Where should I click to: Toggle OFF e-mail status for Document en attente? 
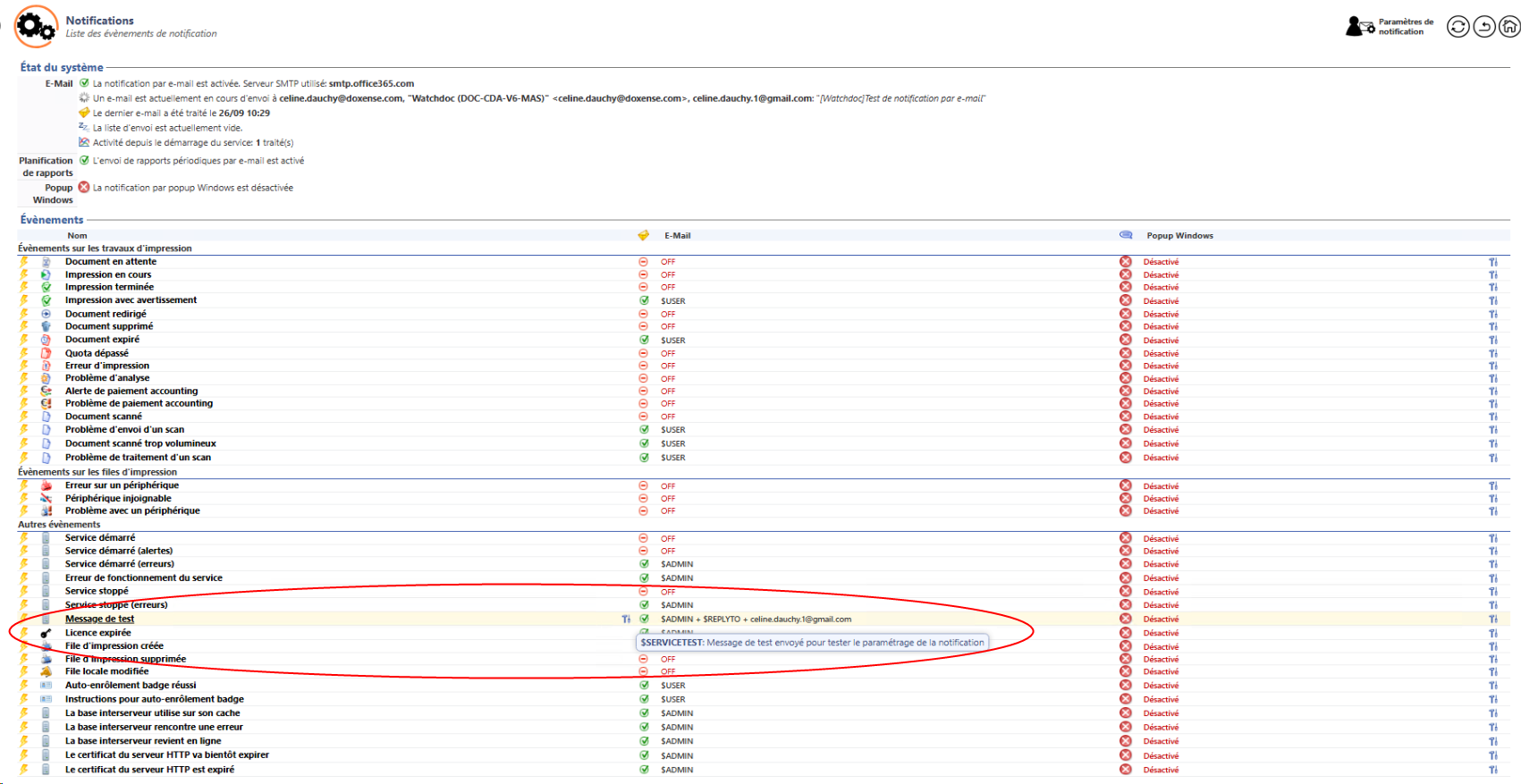(x=643, y=262)
